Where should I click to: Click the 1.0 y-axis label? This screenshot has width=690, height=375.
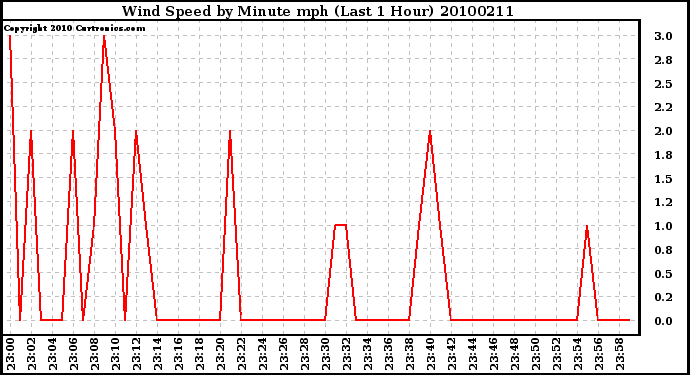point(663,226)
